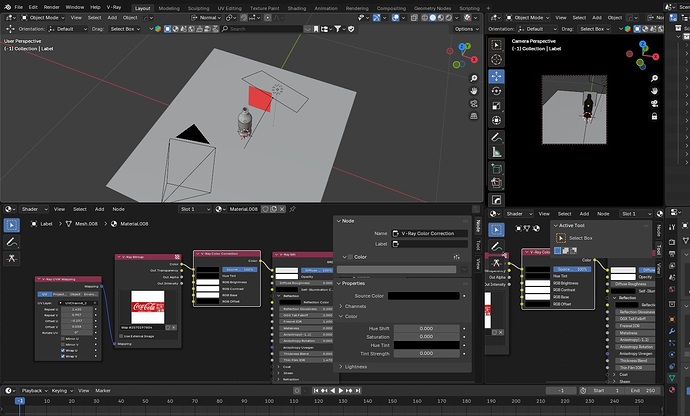Screen dimensions: 690x416
Task: Enable Mirror V checkbox in UVW Mapping node
Action: pos(63,344)
